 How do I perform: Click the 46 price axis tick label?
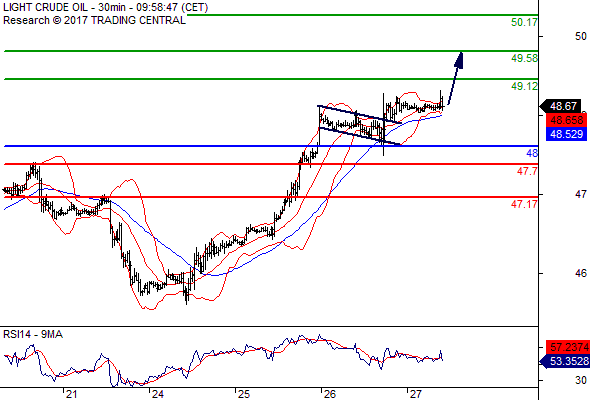[581, 273]
